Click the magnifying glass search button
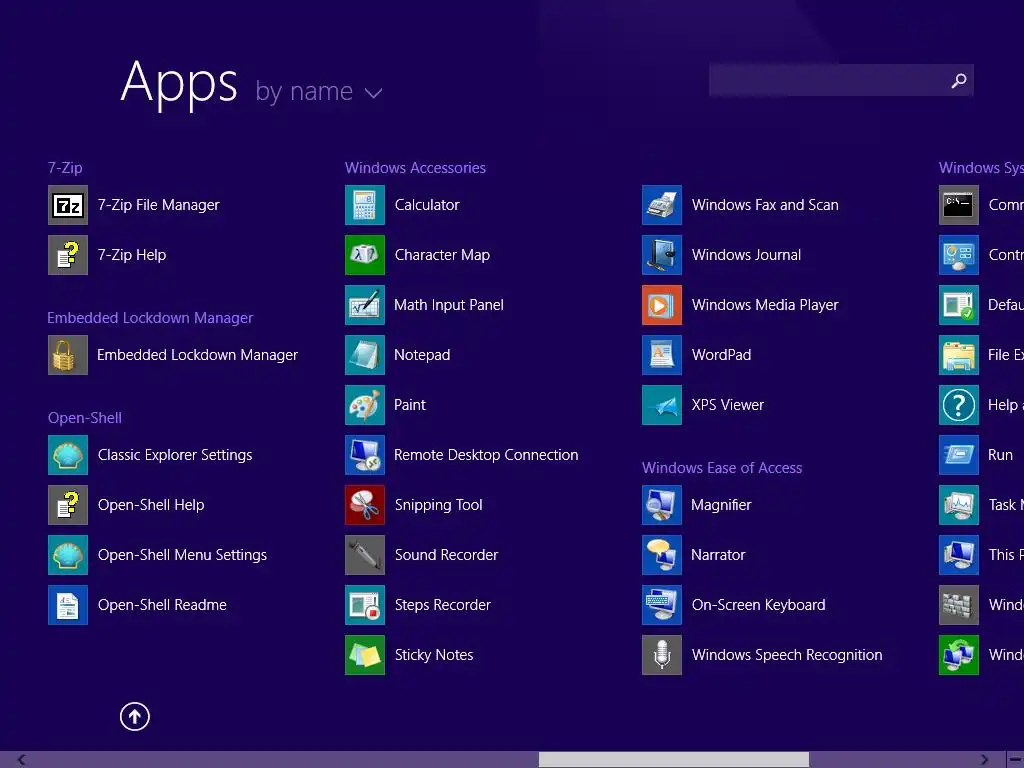This screenshot has height=768, width=1024. pyautogui.click(x=959, y=80)
